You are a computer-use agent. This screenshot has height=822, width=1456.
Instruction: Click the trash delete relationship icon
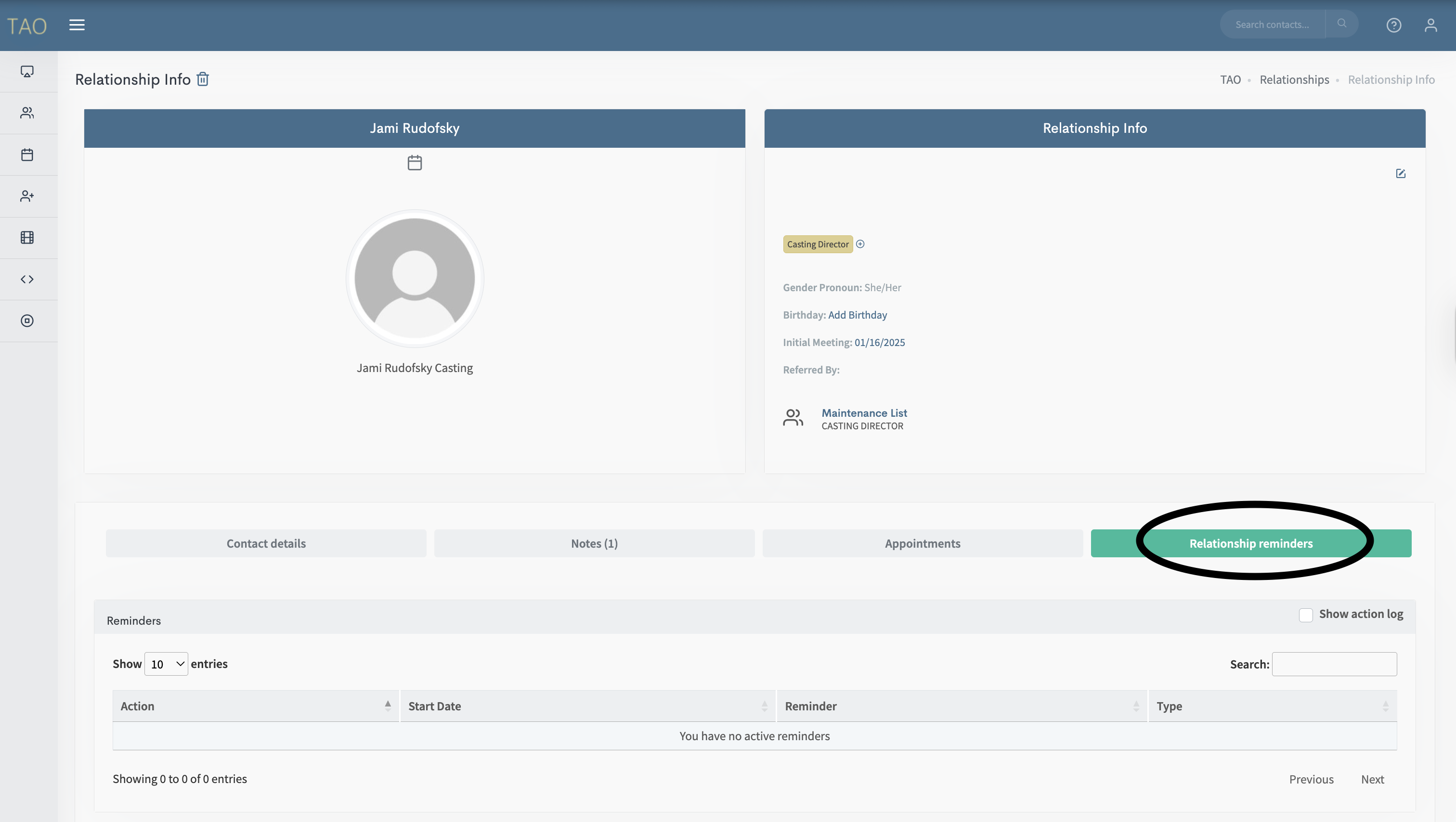click(202, 79)
